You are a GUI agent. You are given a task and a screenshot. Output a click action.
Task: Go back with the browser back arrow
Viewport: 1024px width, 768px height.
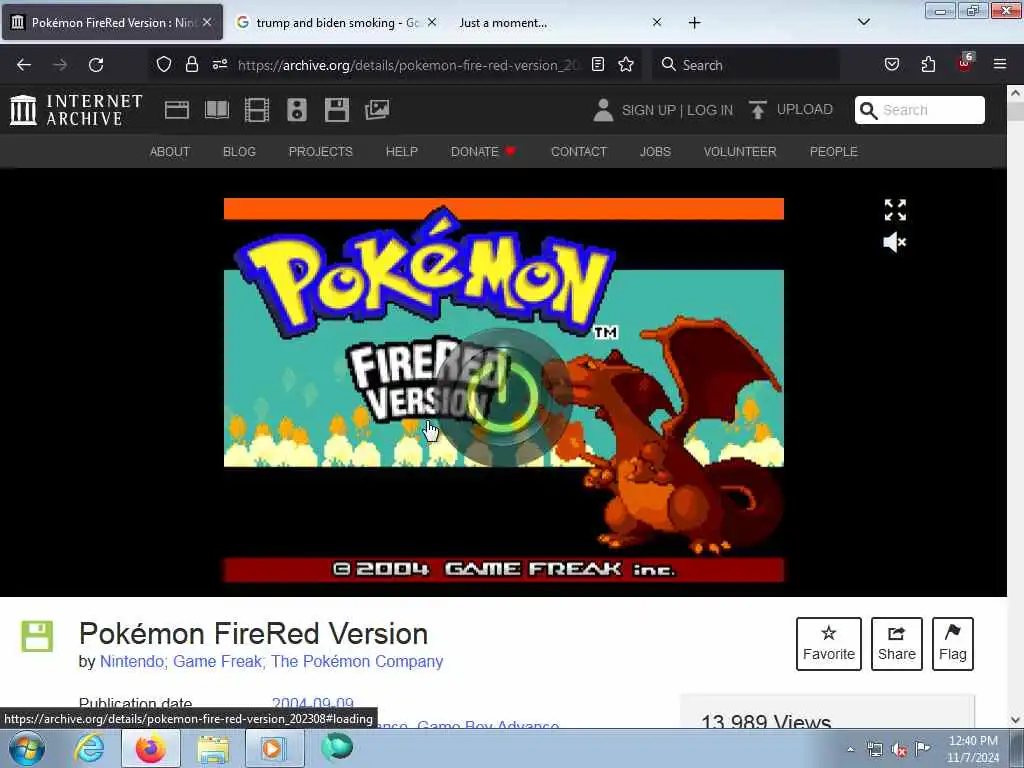[24, 65]
